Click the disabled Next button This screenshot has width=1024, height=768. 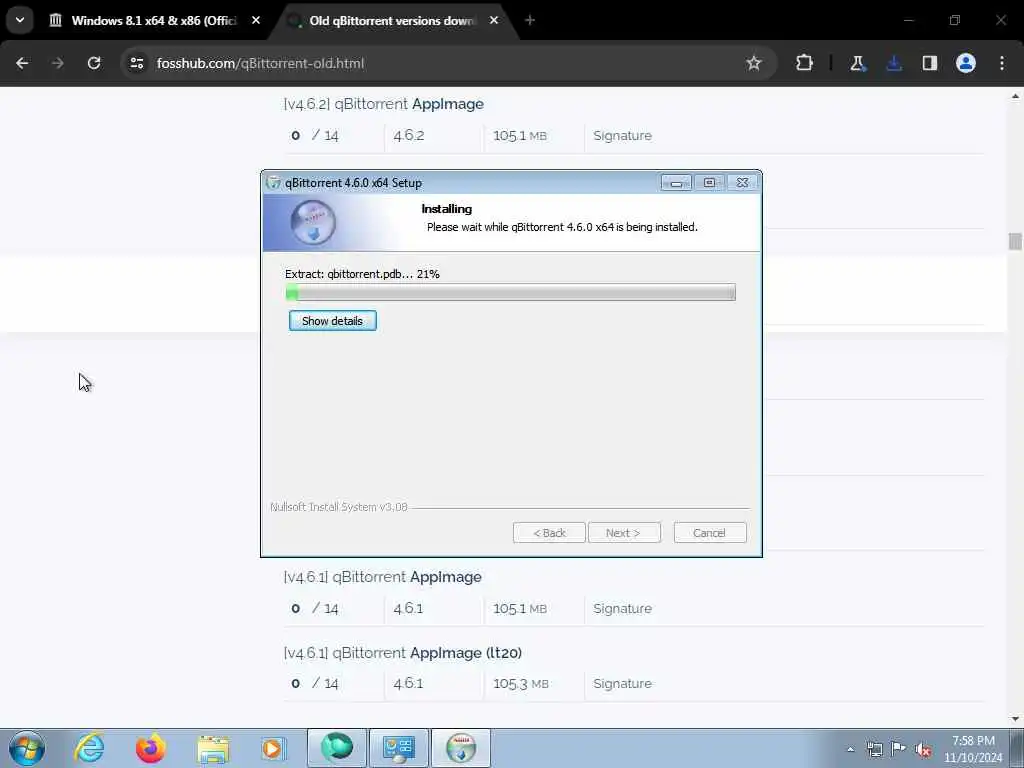(x=624, y=533)
